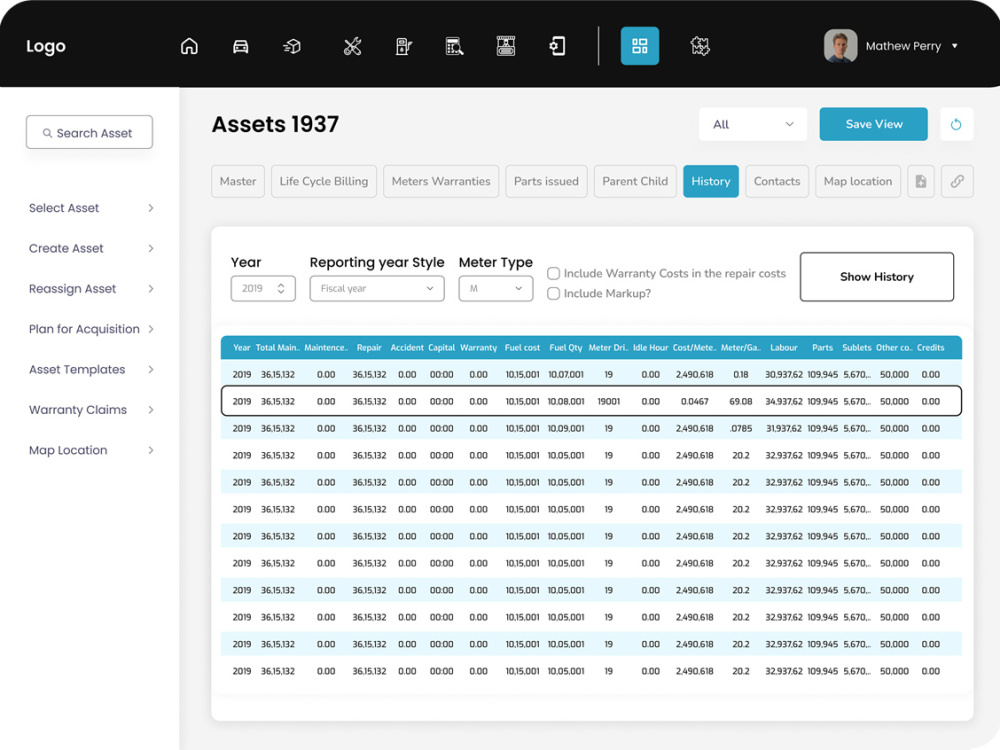Enable Include Warranty Costs checkbox
This screenshot has height=750, width=1000.
(x=554, y=274)
